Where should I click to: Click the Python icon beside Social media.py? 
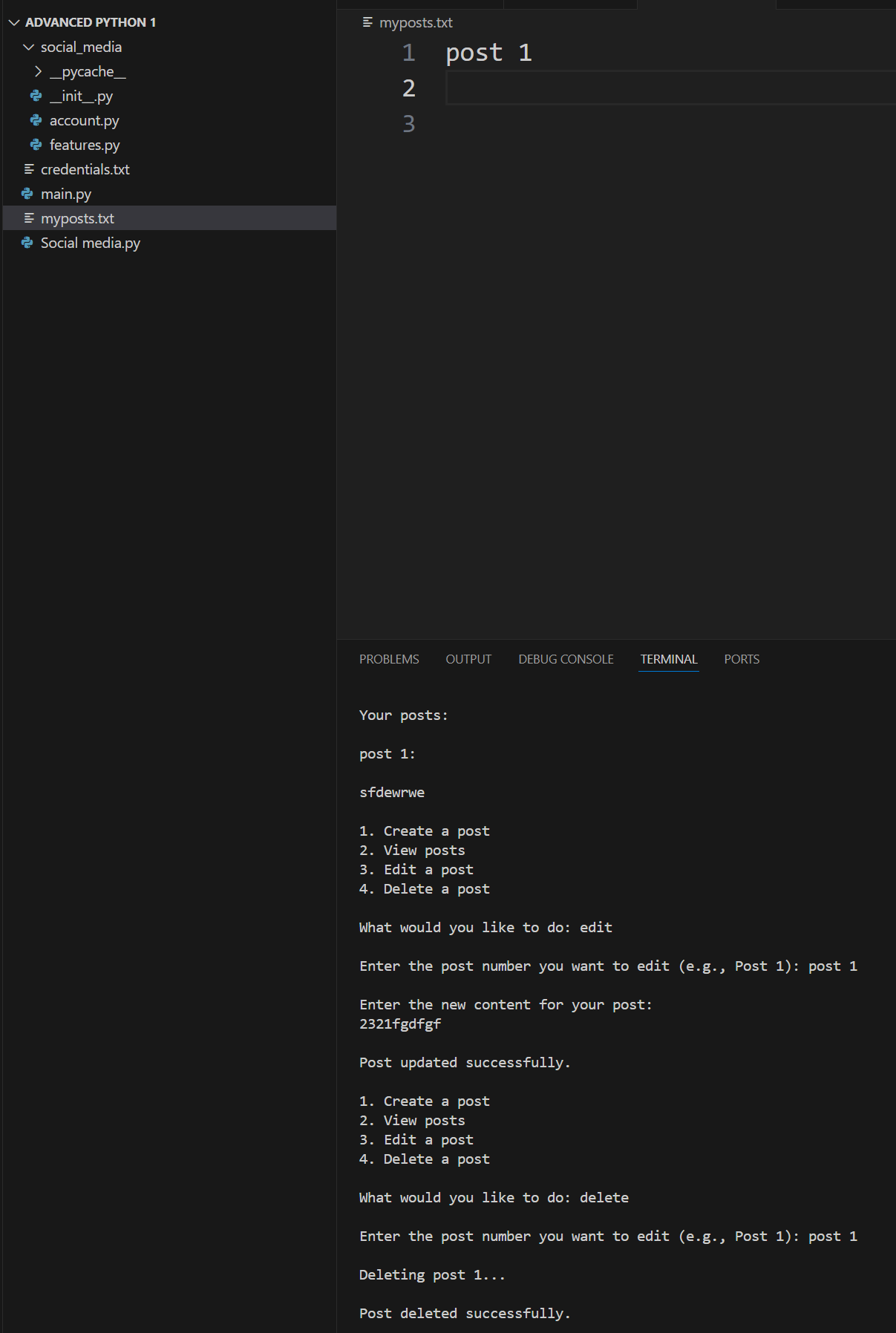[27, 243]
